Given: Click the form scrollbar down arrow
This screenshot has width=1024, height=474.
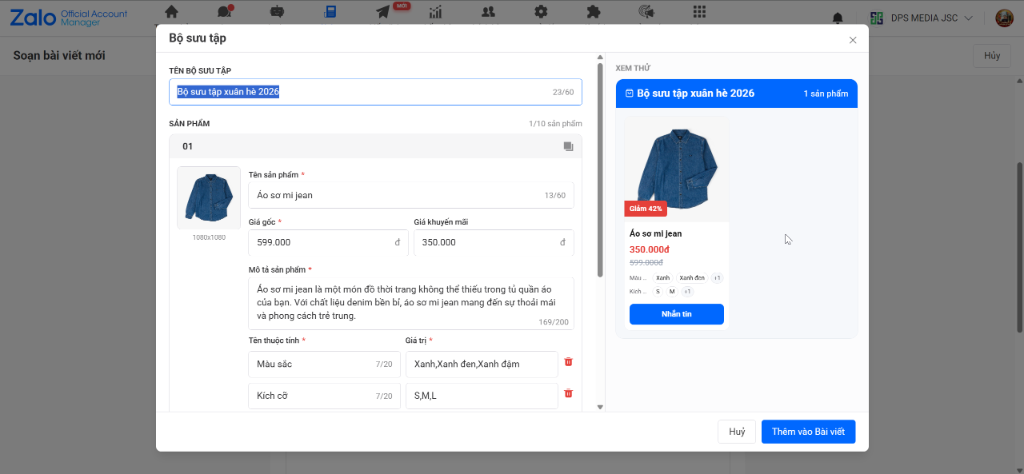Looking at the screenshot, I should (x=600, y=407).
